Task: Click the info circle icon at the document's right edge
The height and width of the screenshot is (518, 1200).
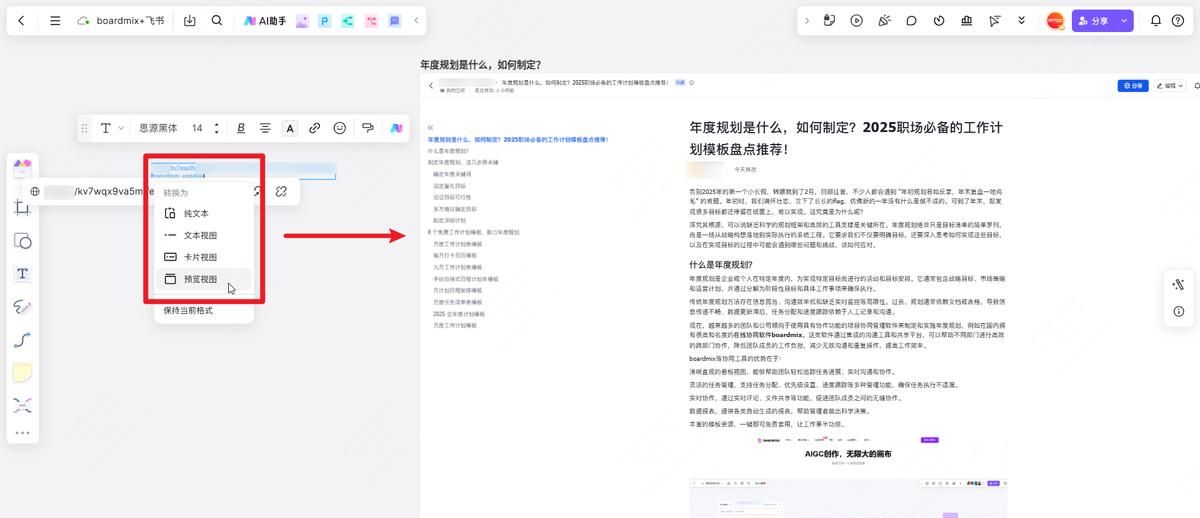Action: 1178,311
